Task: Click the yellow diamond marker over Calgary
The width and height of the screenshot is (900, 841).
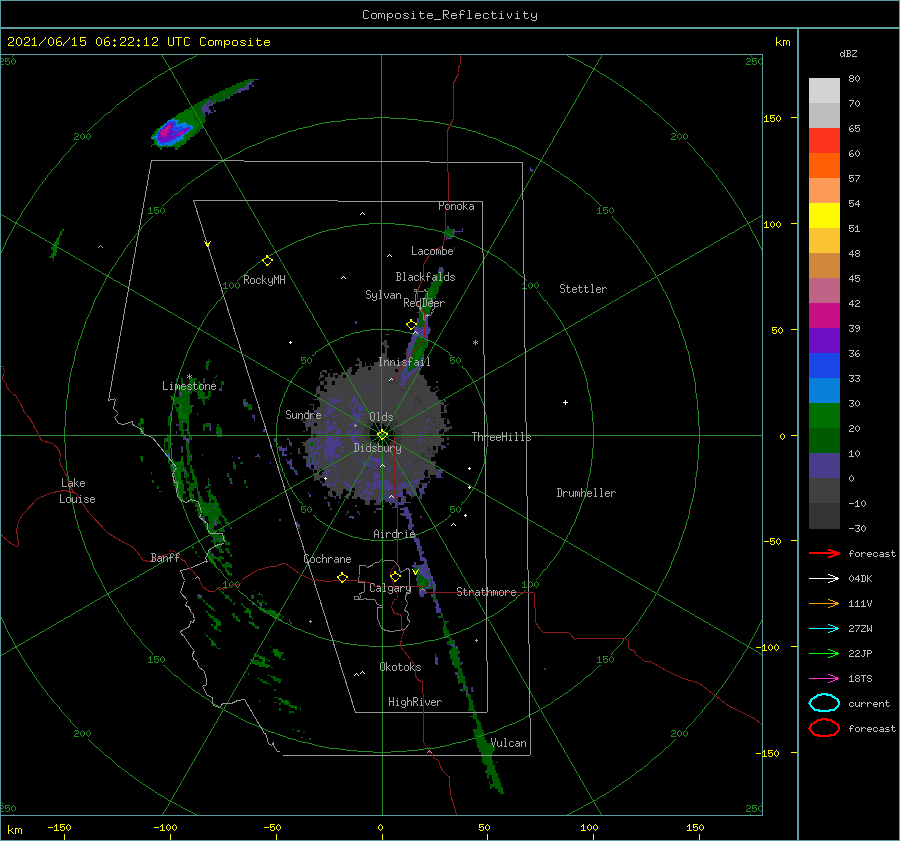Action: coord(395,576)
